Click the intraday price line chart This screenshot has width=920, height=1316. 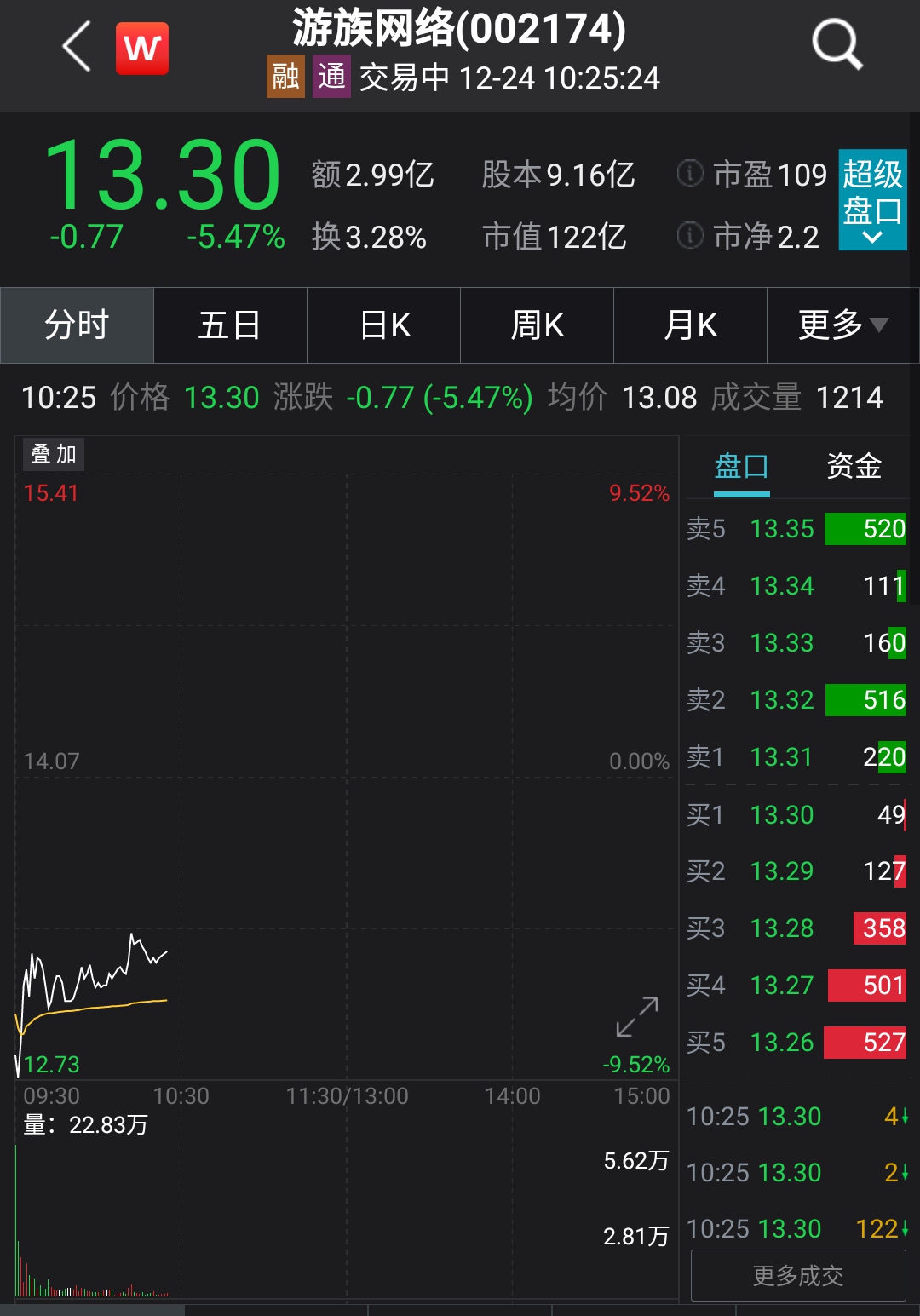click(x=346, y=777)
